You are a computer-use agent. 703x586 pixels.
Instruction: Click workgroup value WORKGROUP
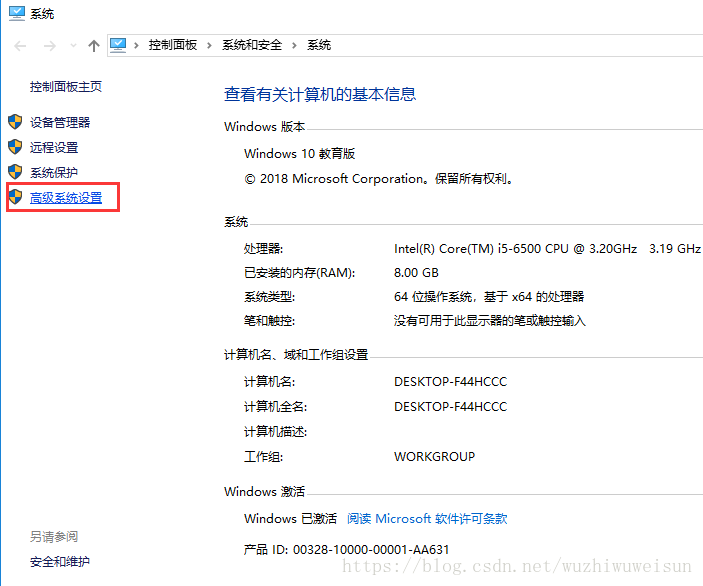[x=434, y=457]
